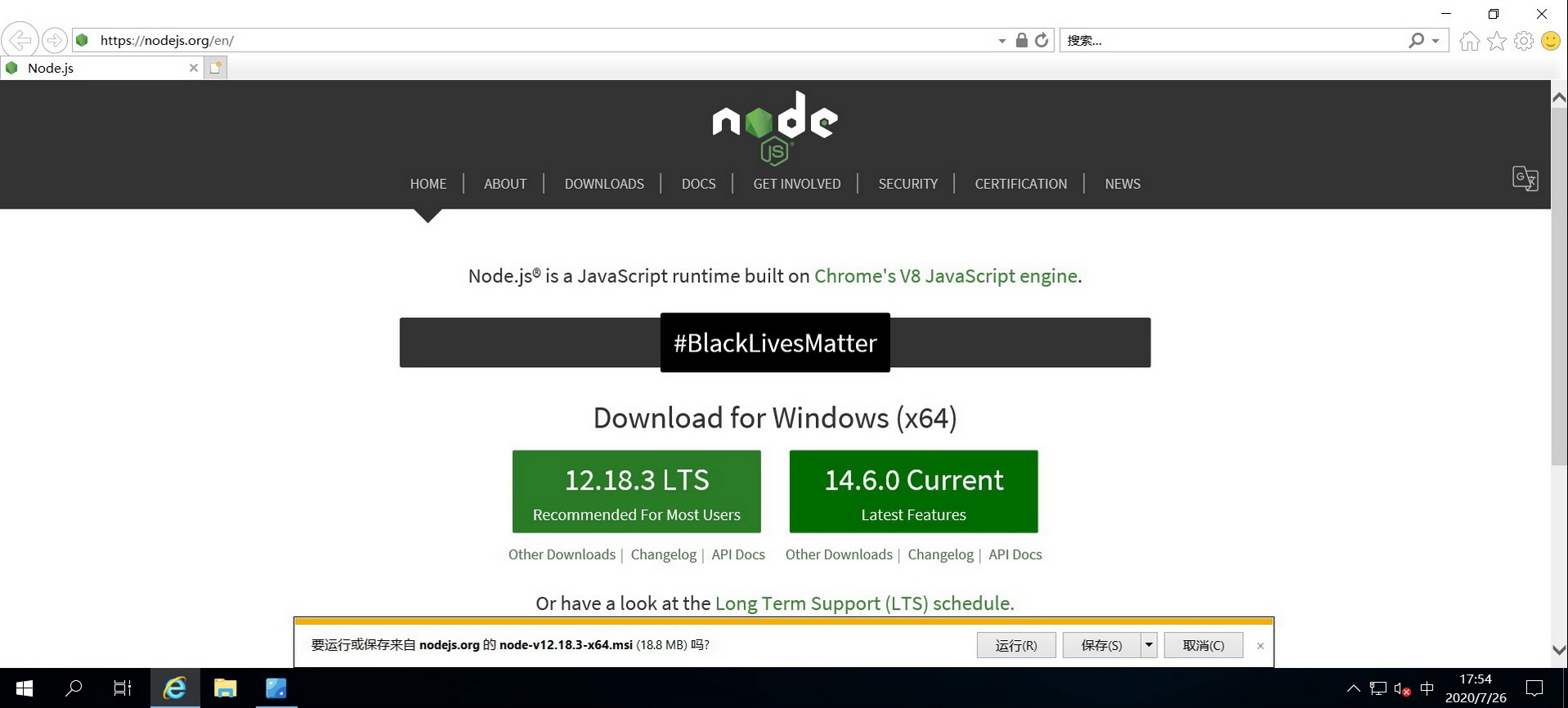The image size is (1568, 708).
Task: Open Changelog under the LTS button
Action: (664, 554)
